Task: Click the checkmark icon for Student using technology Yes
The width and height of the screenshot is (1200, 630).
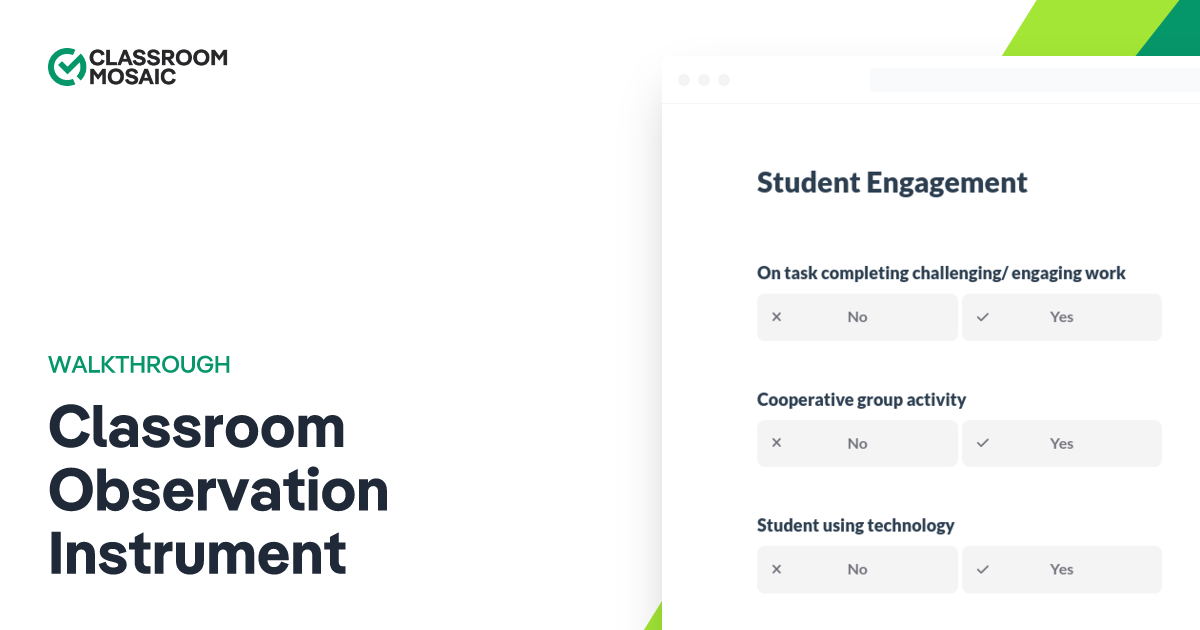Action: (x=982, y=569)
